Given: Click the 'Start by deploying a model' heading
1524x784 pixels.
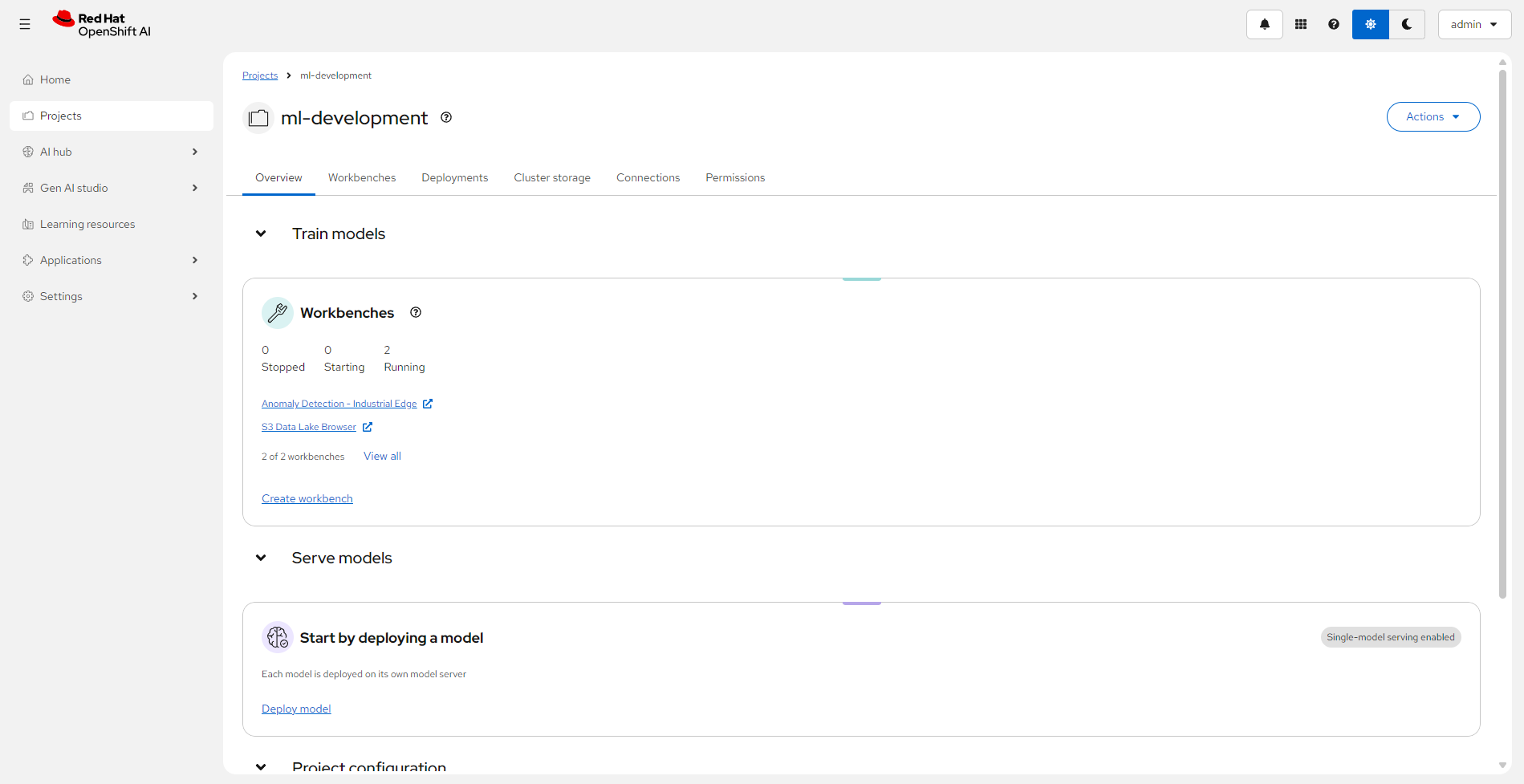Looking at the screenshot, I should [392, 638].
